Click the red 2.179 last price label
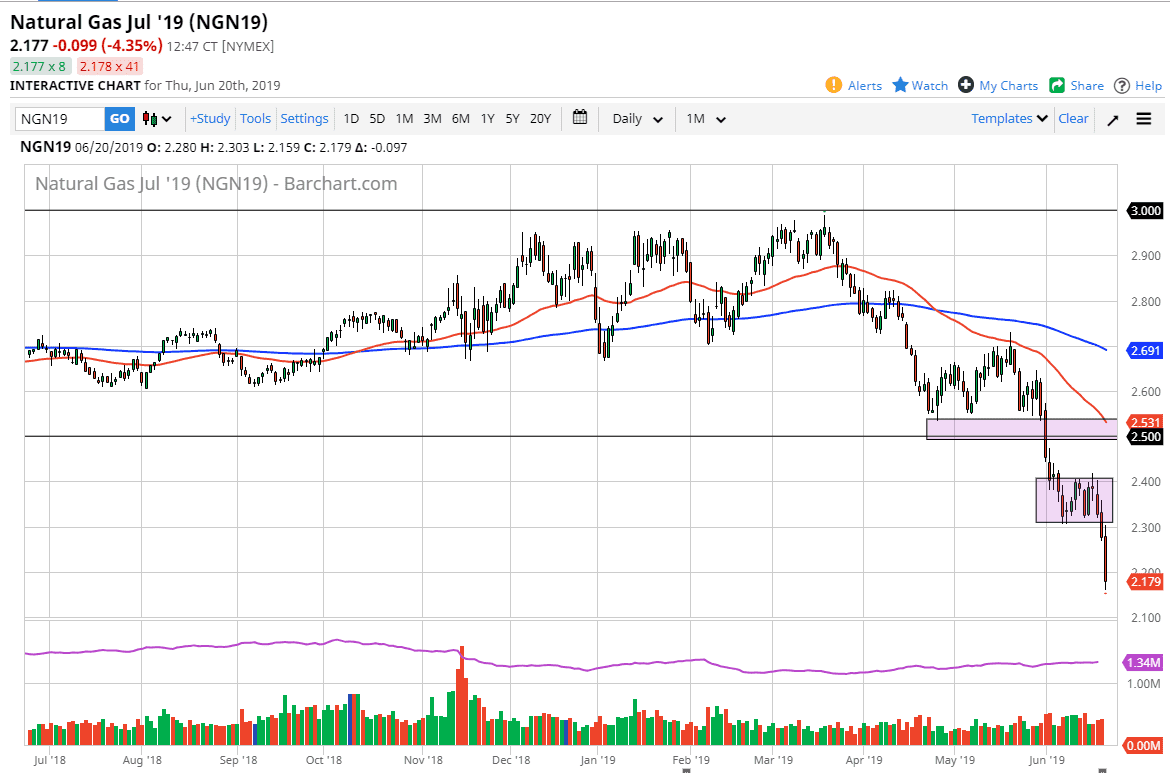The height and width of the screenshot is (773, 1170). click(x=1145, y=581)
